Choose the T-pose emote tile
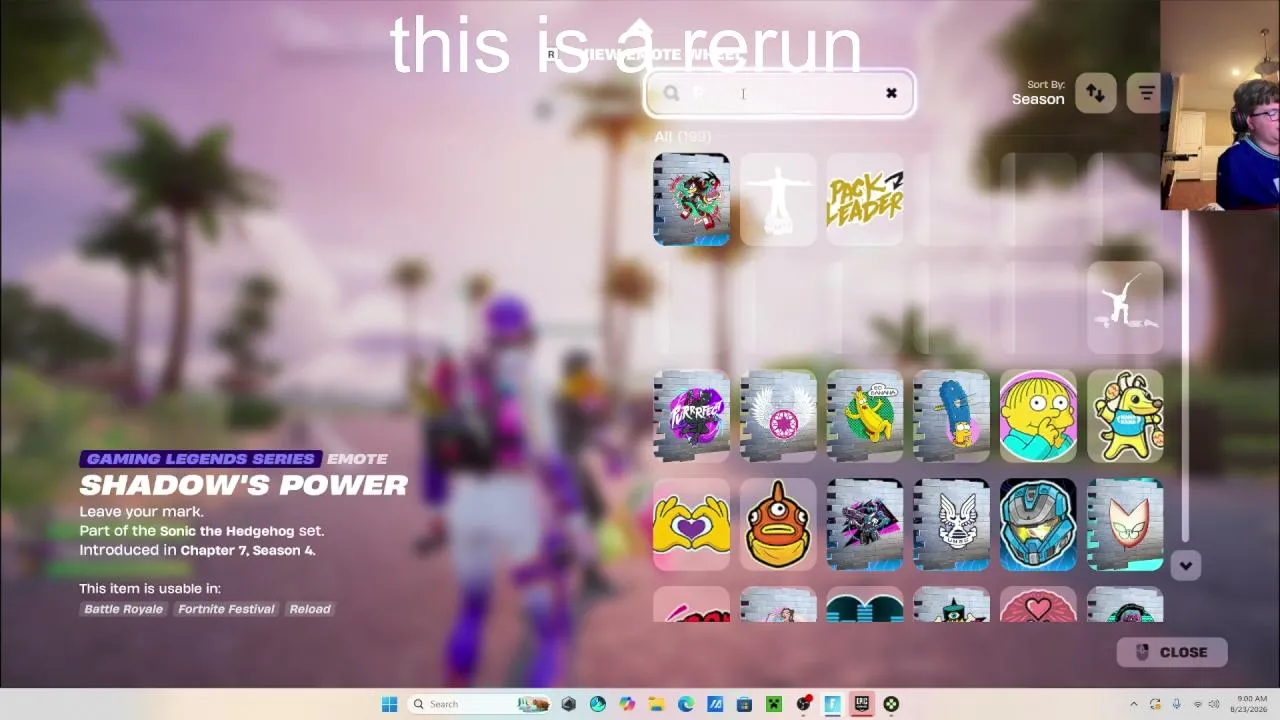This screenshot has height=720, width=1280. pos(778,199)
